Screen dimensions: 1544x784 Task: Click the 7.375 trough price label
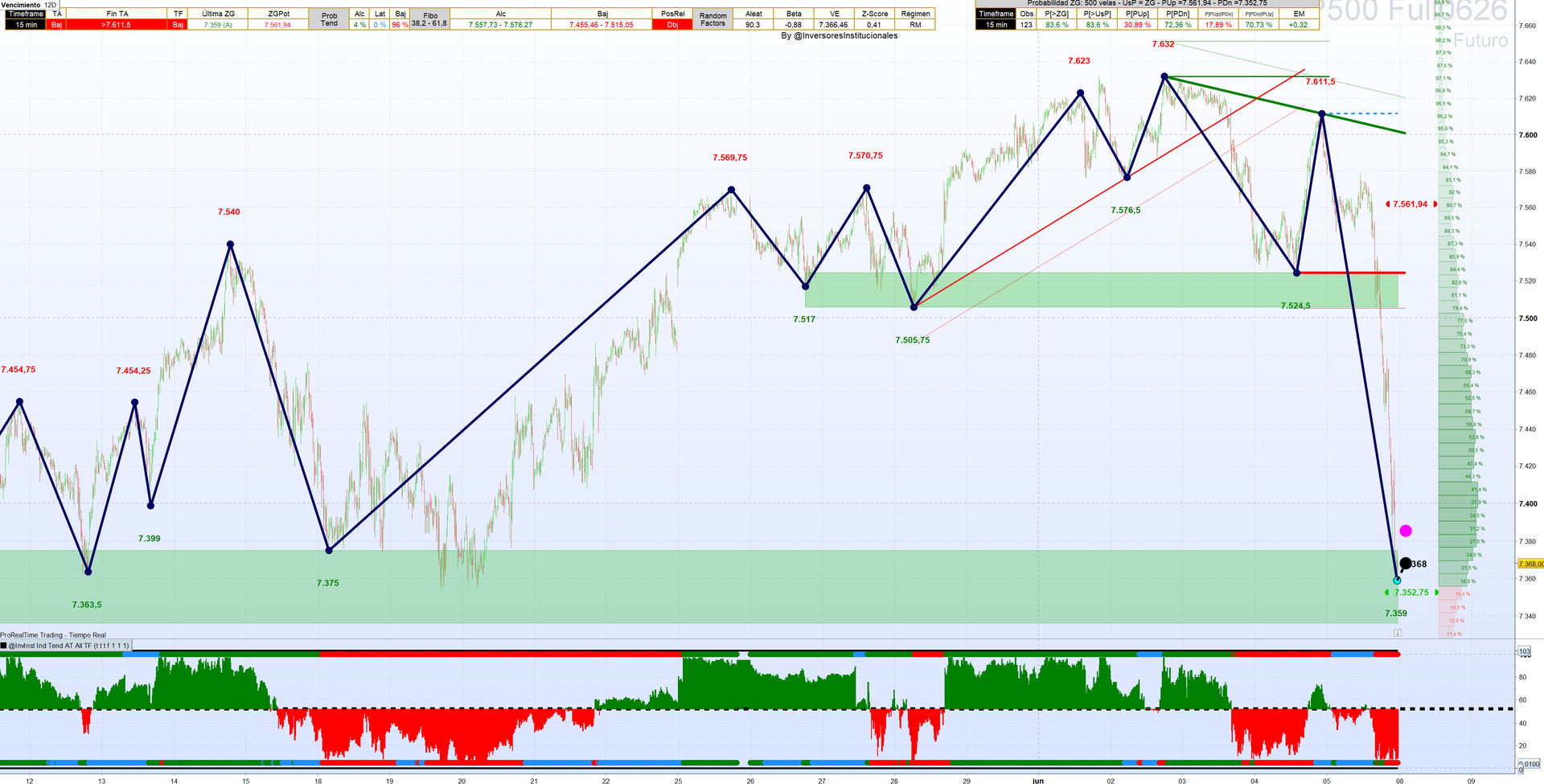click(327, 583)
